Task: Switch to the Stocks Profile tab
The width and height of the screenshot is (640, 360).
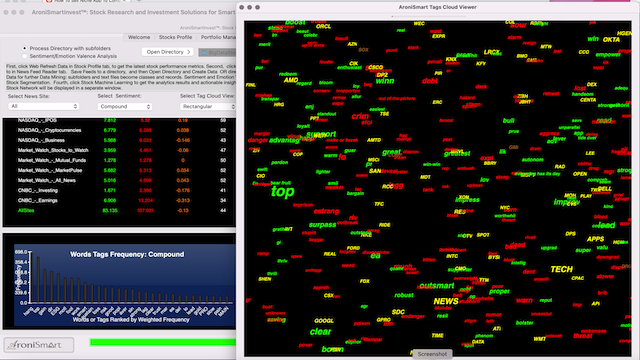Action: tap(175, 37)
